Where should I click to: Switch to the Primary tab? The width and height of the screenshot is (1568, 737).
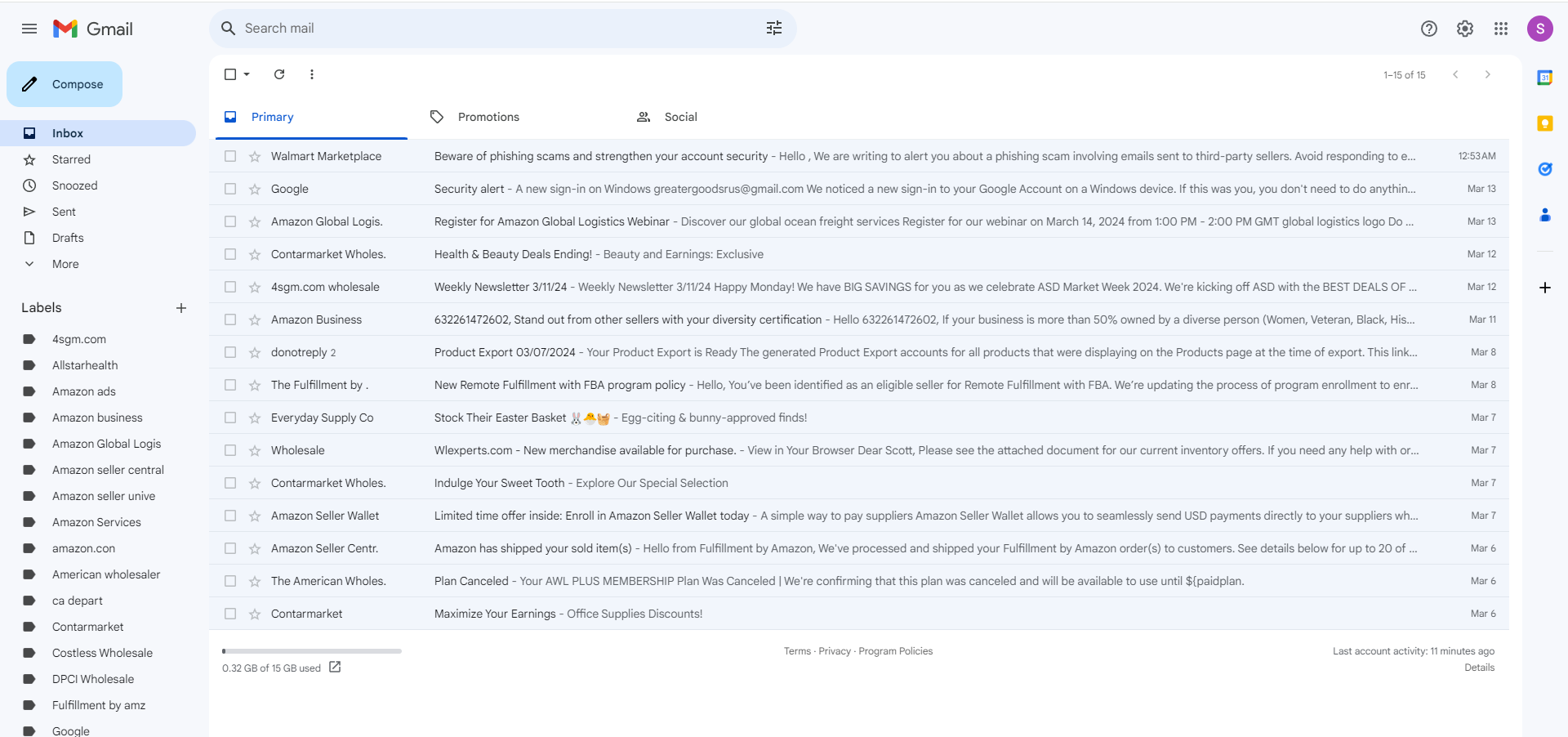click(x=311, y=117)
